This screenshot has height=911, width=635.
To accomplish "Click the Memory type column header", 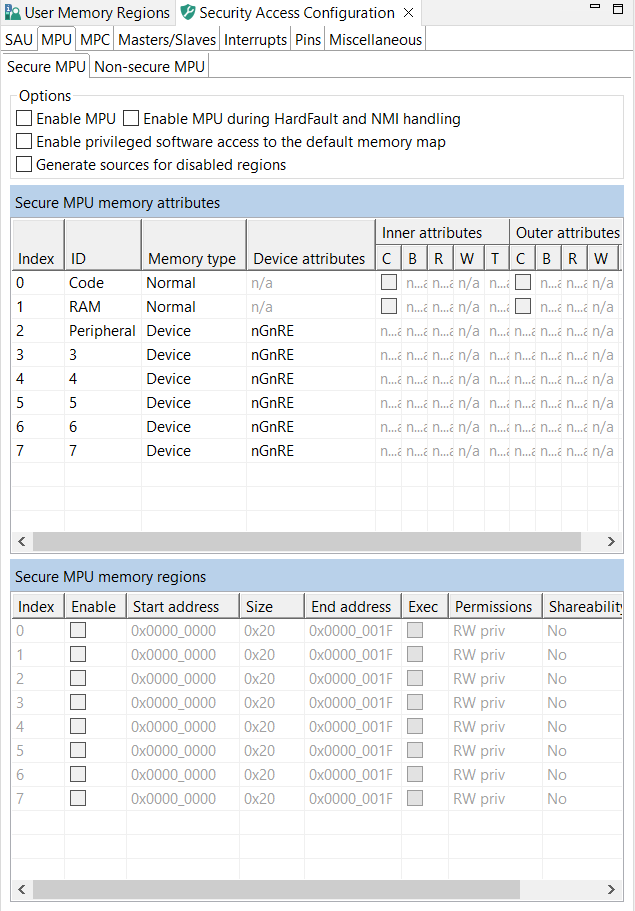I will point(193,245).
